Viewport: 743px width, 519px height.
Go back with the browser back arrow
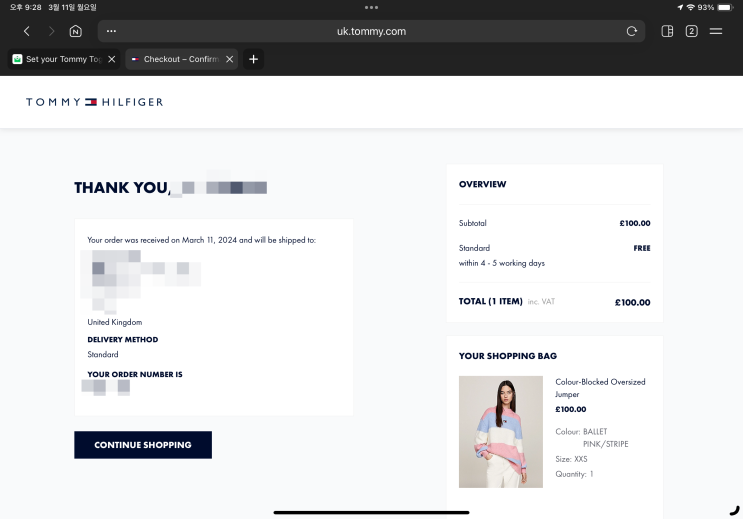(x=27, y=31)
